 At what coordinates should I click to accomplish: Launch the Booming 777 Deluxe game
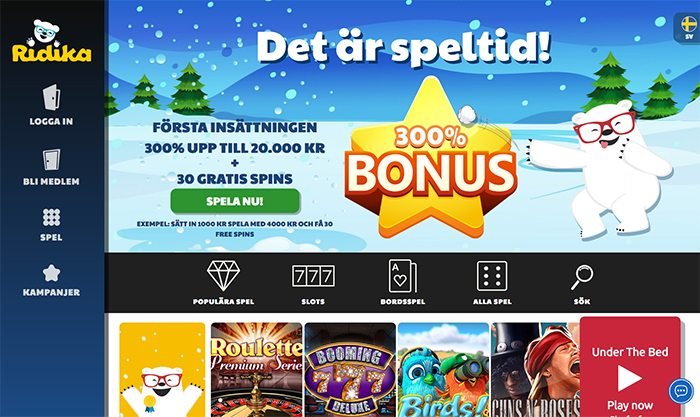click(x=350, y=370)
